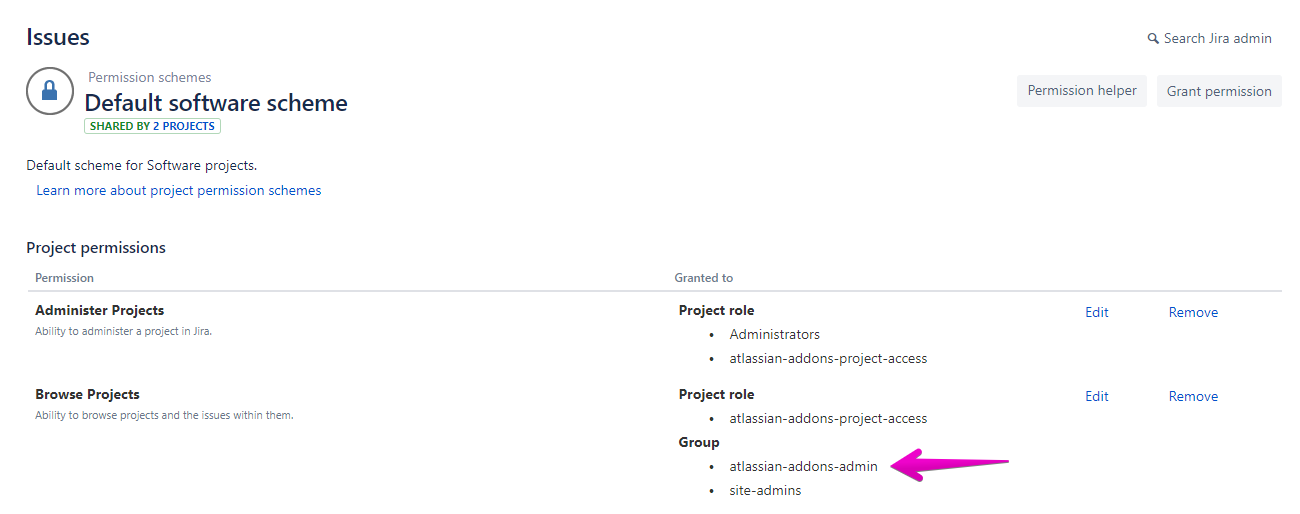Select the Administer Projects permission name
Image resolution: width=1300 pixels, height=514 pixels.
[x=99, y=311]
